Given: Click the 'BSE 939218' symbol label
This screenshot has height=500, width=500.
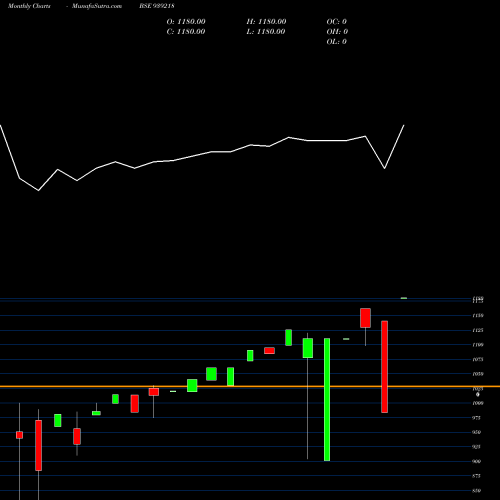Looking at the screenshot, I should pyautogui.click(x=157, y=6).
